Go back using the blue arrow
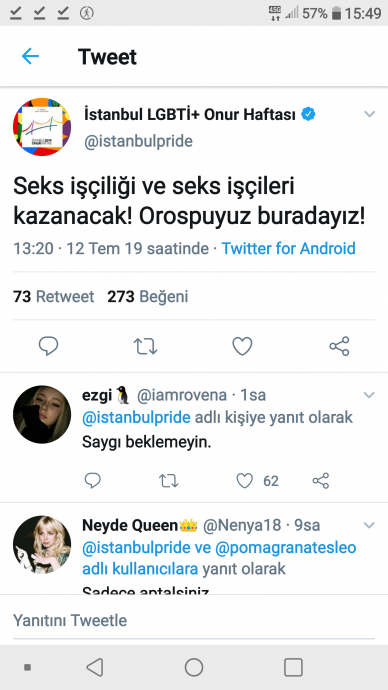 click(30, 56)
